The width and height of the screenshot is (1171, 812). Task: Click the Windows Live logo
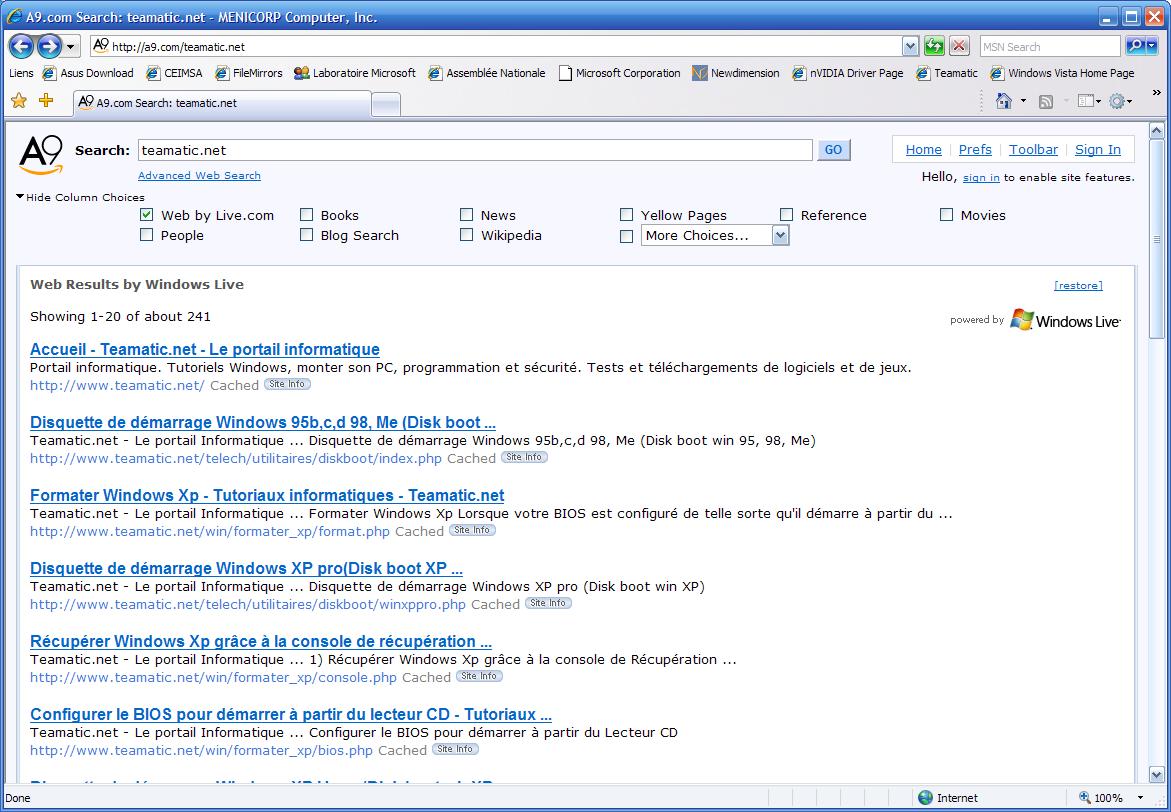[x=1065, y=320]
